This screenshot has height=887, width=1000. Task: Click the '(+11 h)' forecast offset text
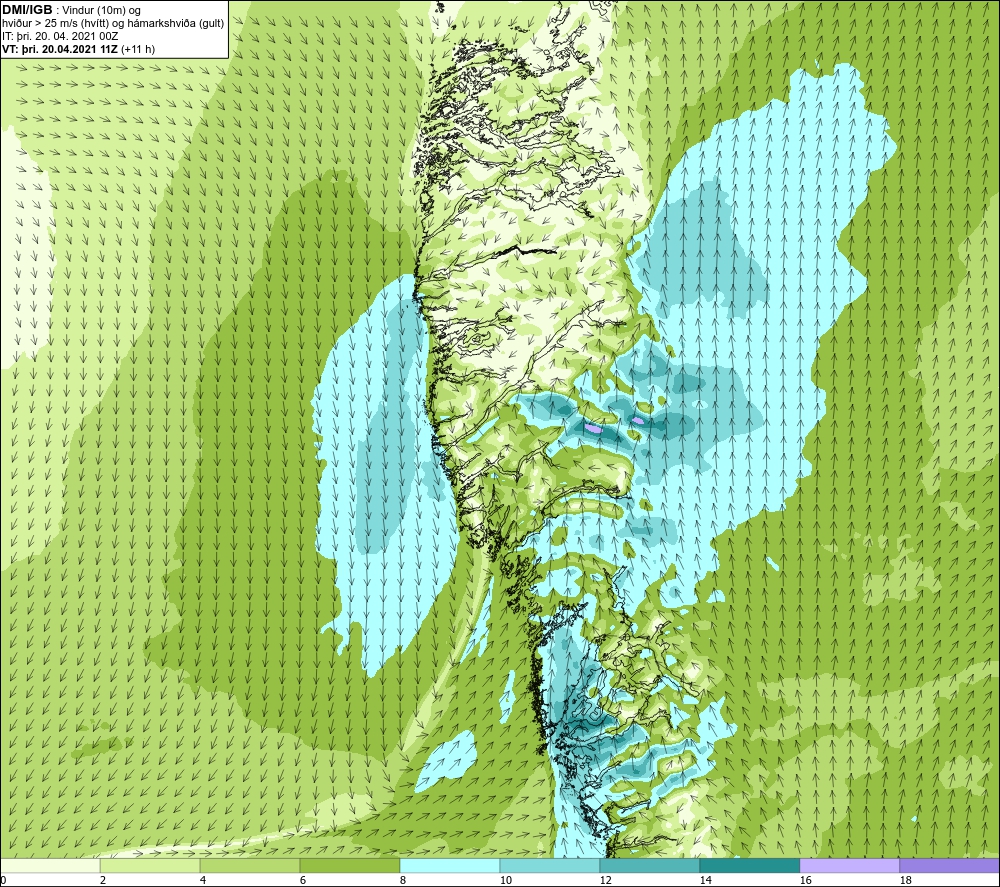click(138, 49)
